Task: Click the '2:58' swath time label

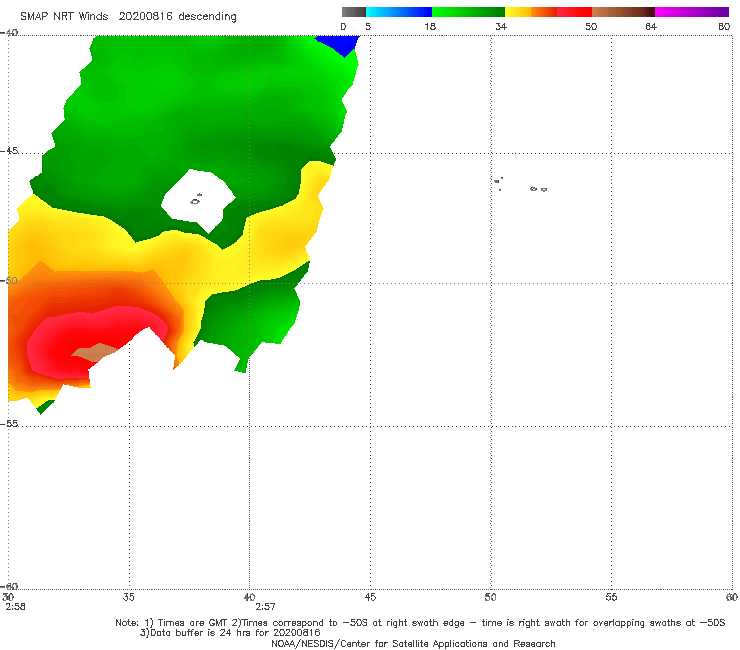Action: (16, 607)
